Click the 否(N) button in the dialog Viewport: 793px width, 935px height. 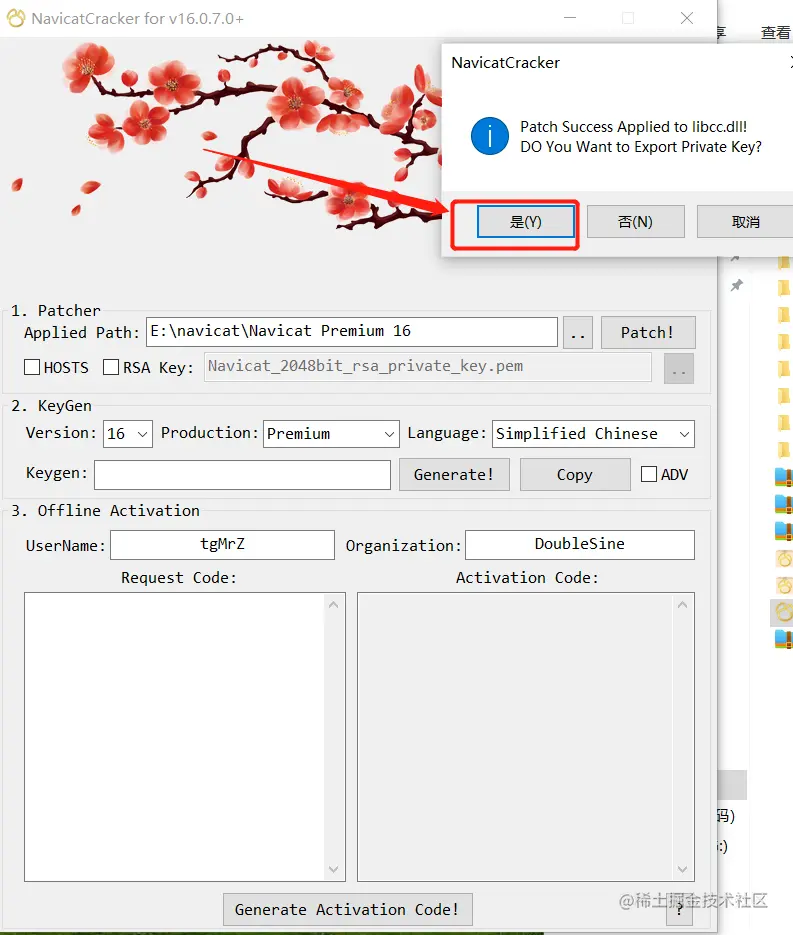(636, 222)
